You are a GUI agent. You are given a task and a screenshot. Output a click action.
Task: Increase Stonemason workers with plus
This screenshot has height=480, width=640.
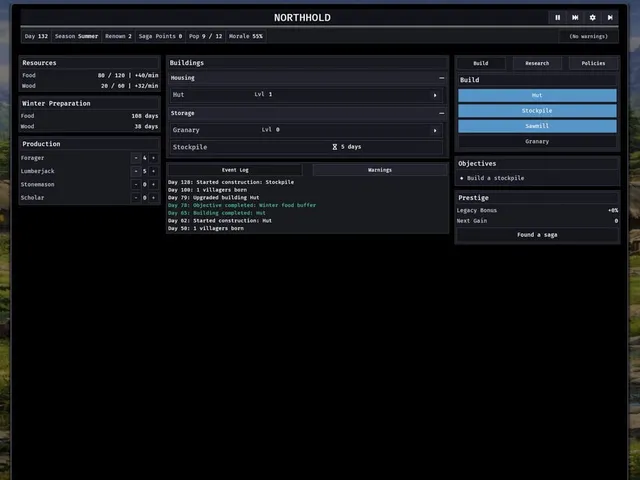coord(153,184)
